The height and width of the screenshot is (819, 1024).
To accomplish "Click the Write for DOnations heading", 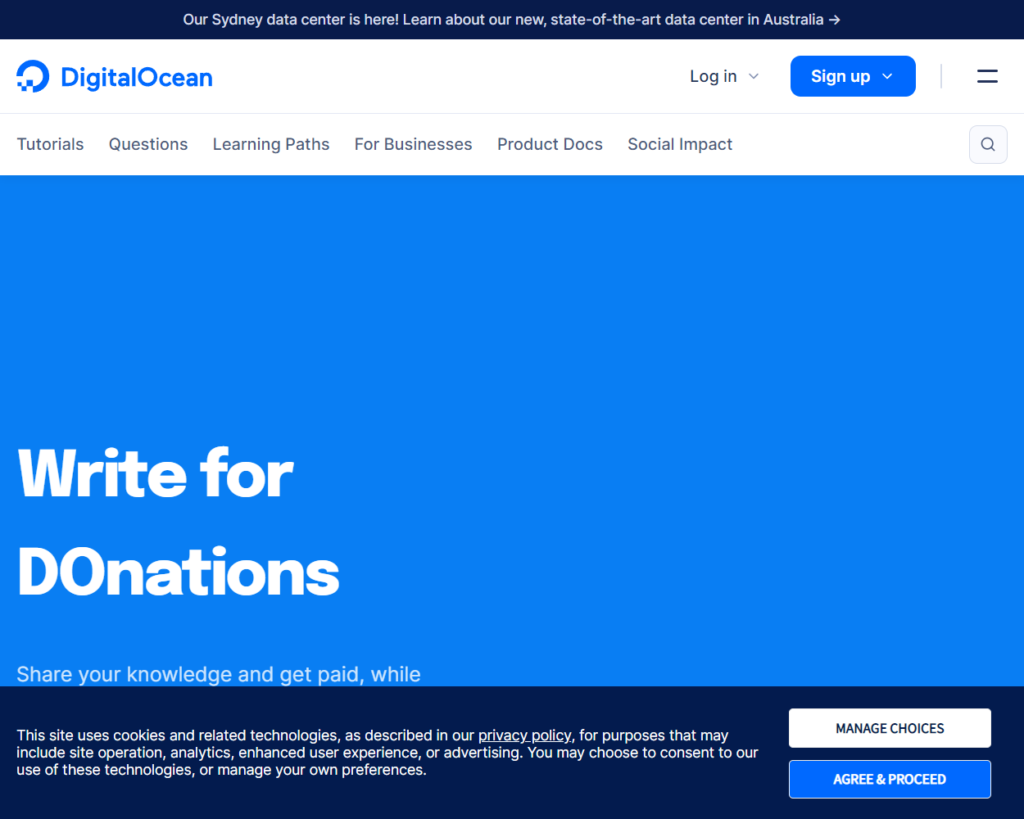I will click(178, 522).
